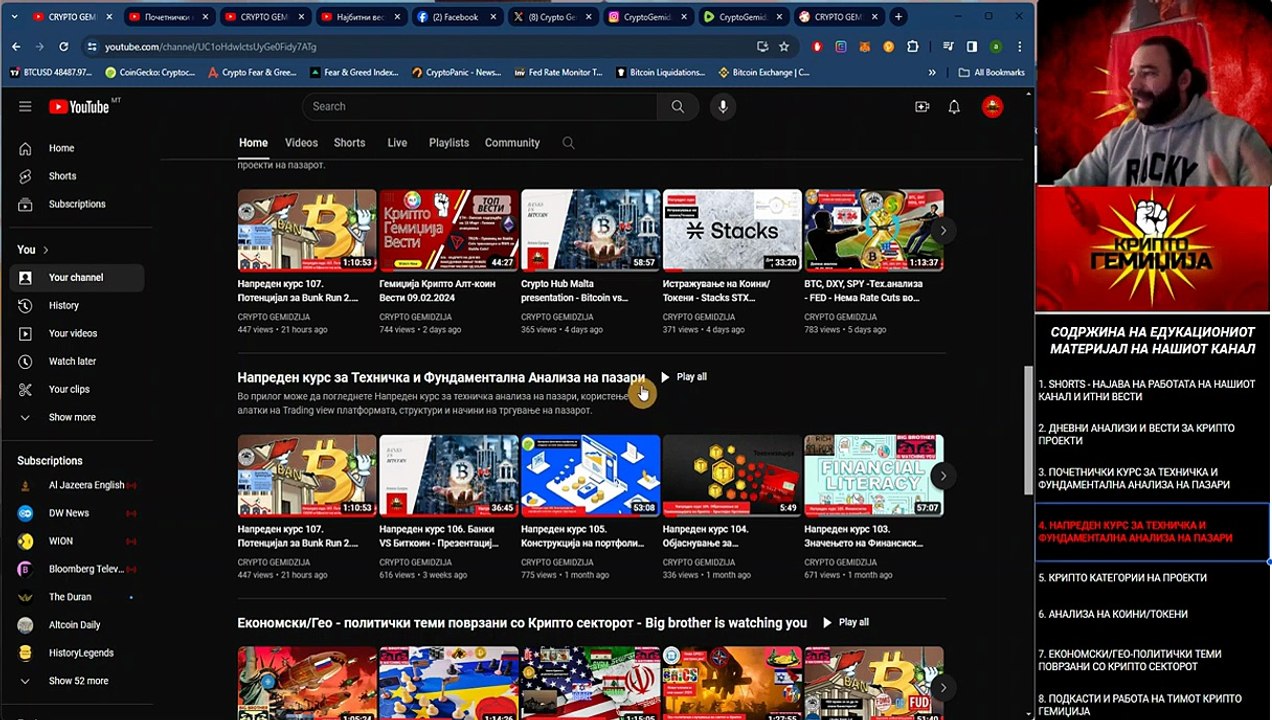Open the notifications bell
The width and height of the screenshot is (1272, 720).
(954, 107)
